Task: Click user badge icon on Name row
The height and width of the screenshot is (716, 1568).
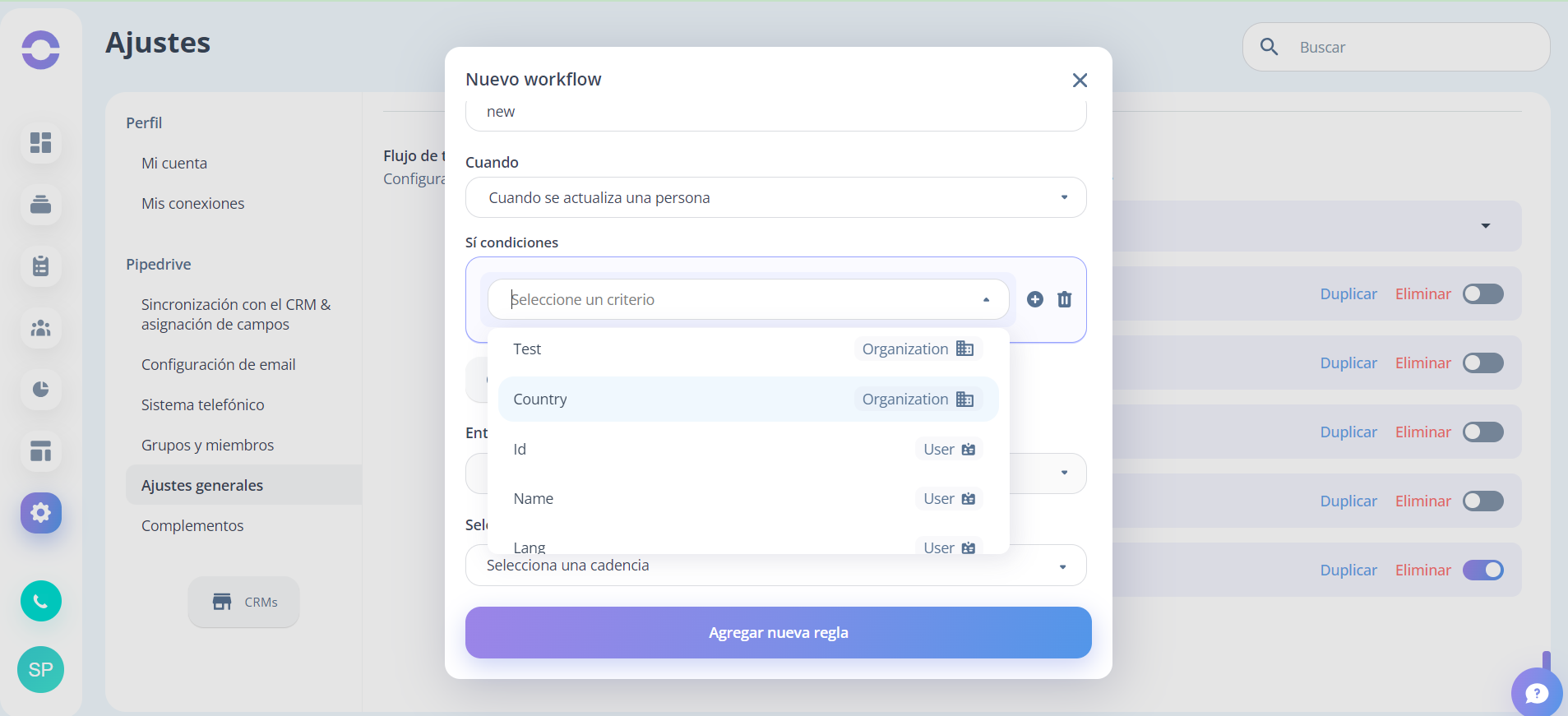Action: 969,498
